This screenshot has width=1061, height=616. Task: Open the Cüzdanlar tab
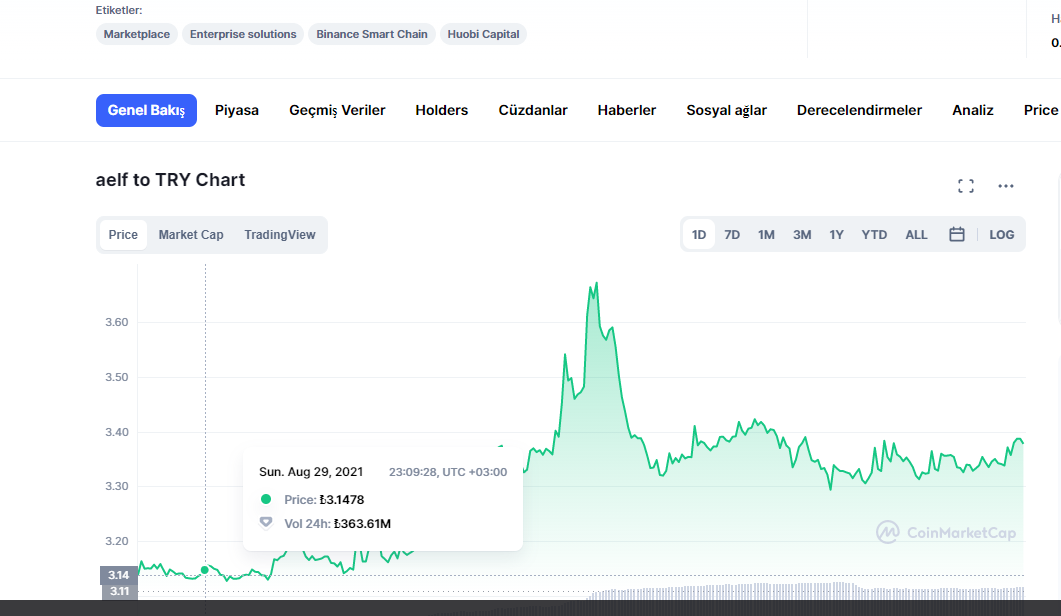pyautogui.click(x=533, y=110)
